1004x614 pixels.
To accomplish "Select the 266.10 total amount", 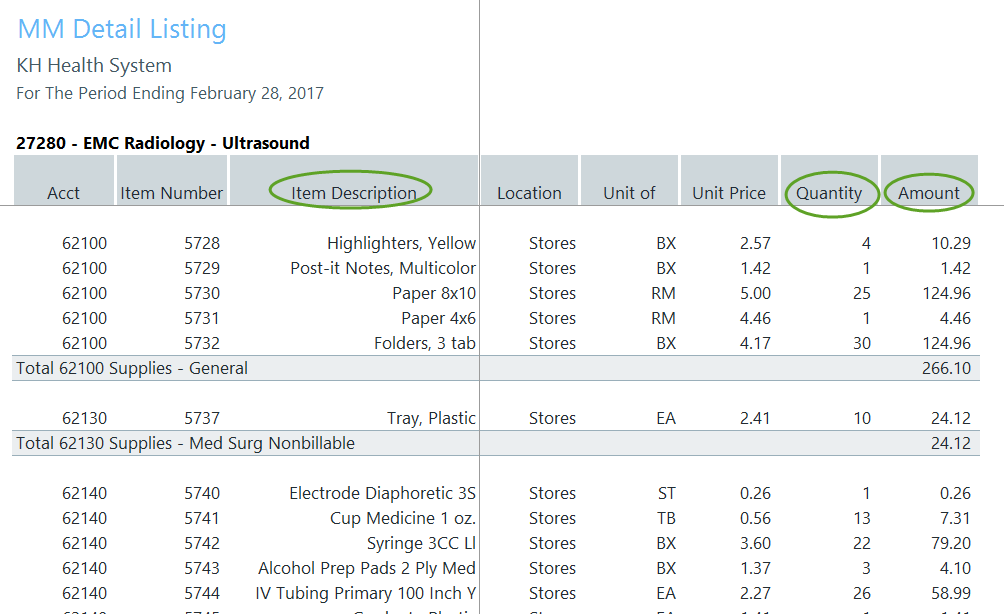I will 946,368.
